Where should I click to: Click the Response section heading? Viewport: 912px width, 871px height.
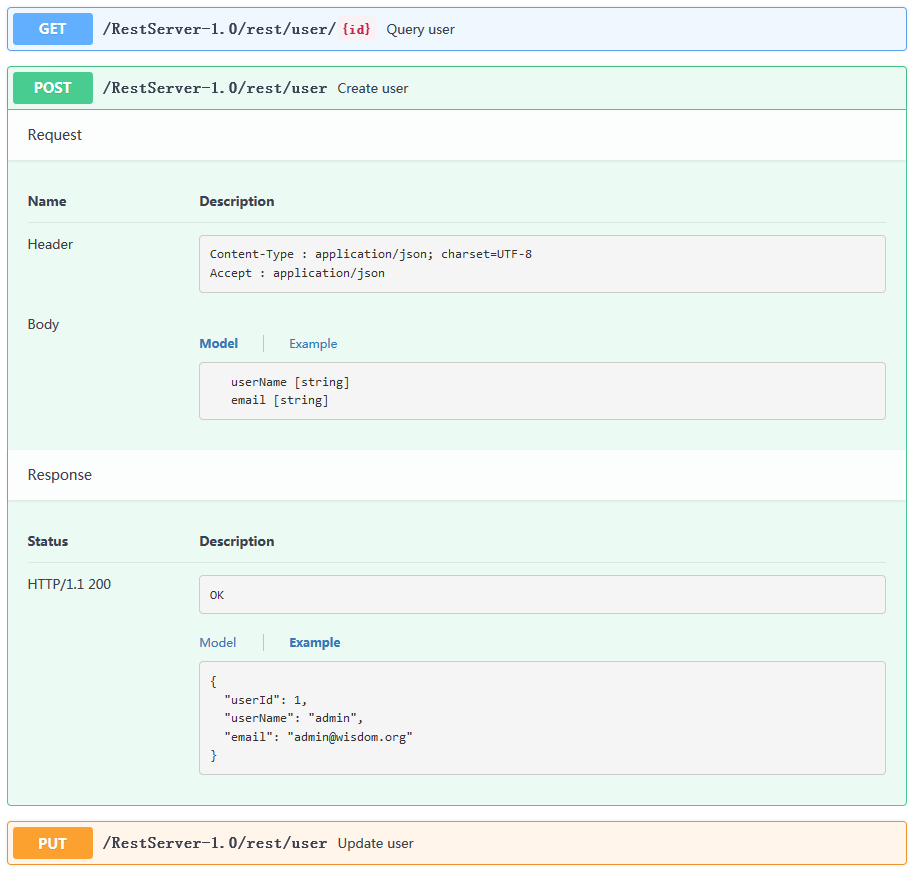click(x=59, y=475)
